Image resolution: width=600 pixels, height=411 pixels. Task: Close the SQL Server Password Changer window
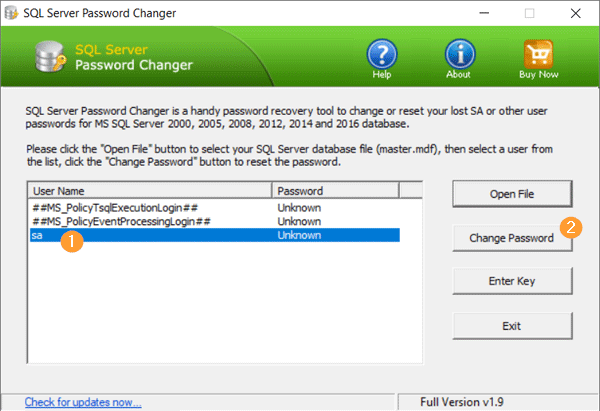pos(575,14)
